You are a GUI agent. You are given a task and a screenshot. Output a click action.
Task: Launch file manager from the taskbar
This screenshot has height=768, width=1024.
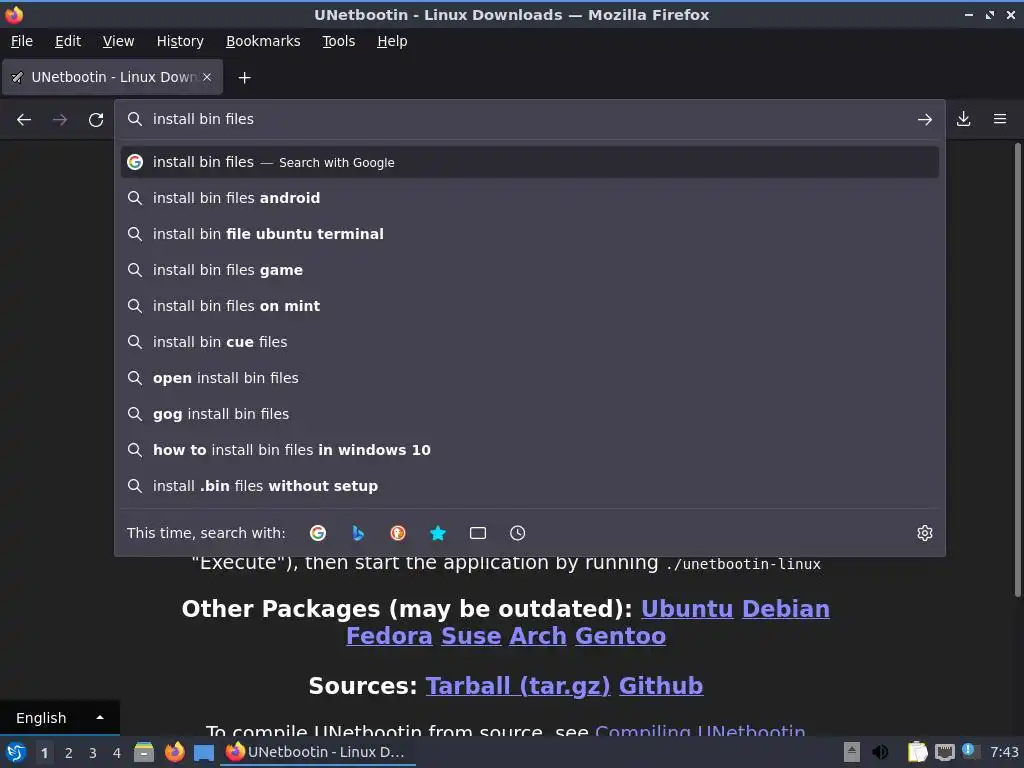pos(144,752)
